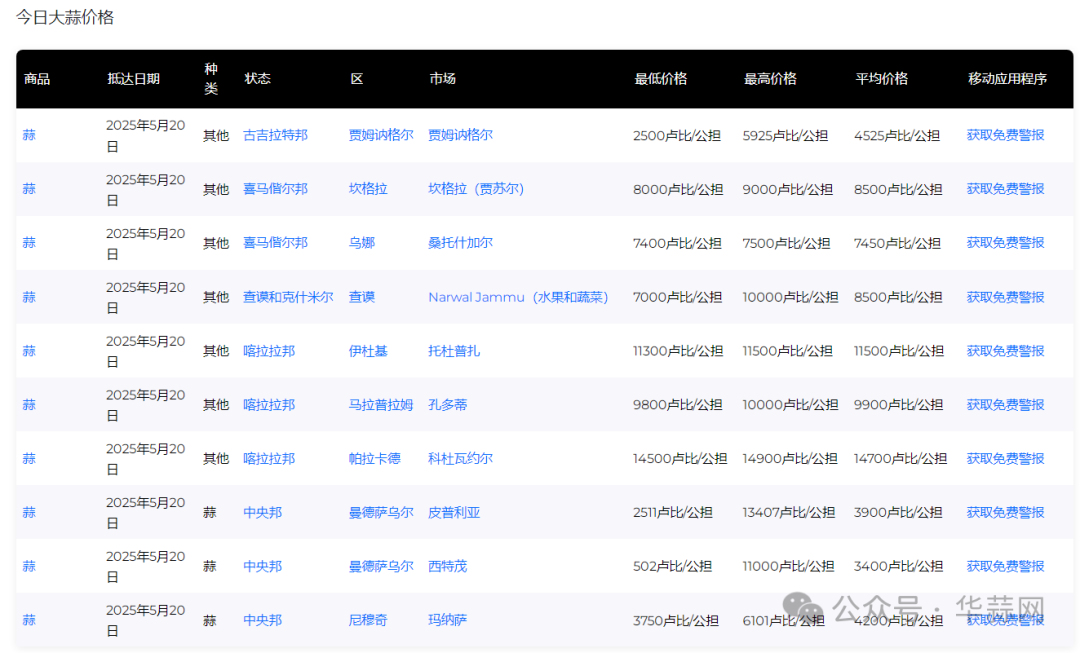Image resolution: width=1080 pixels, height=653 pixels.
Task: Open 中央邦 link in 尼穆奇 row
Action: [x=262, y=620]
